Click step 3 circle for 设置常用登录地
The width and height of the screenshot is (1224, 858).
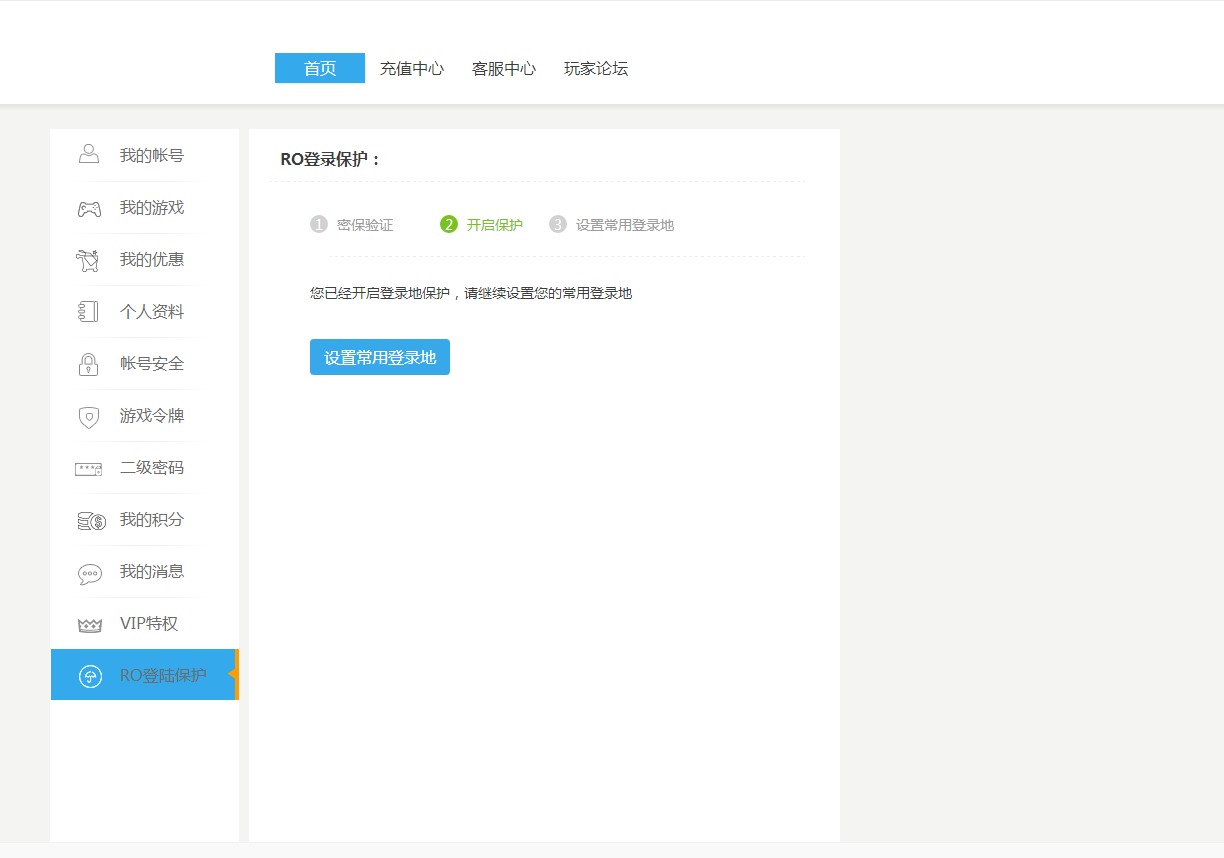tap(558, 224)
